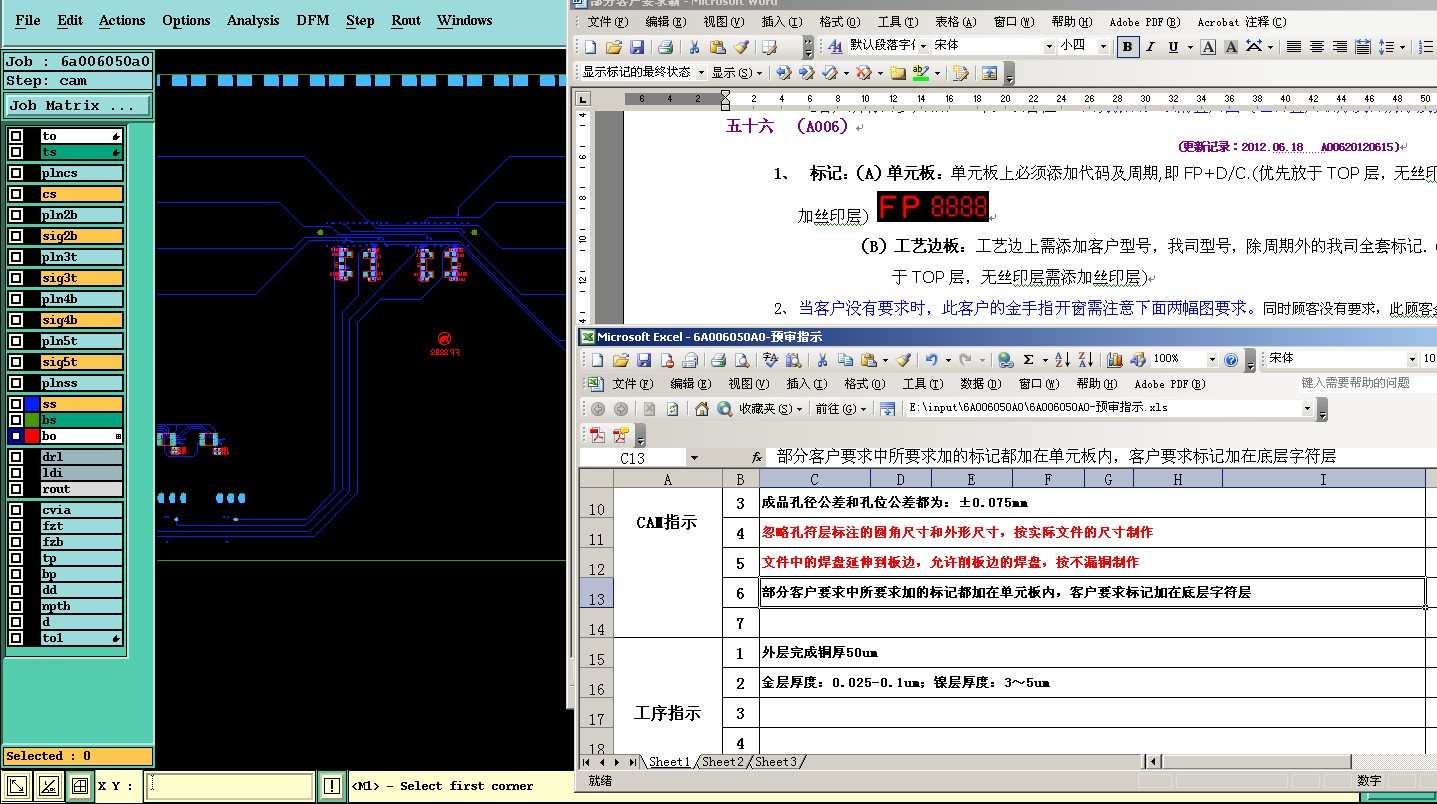Click the red color swatch of layer bo

[x=31, y=436]
